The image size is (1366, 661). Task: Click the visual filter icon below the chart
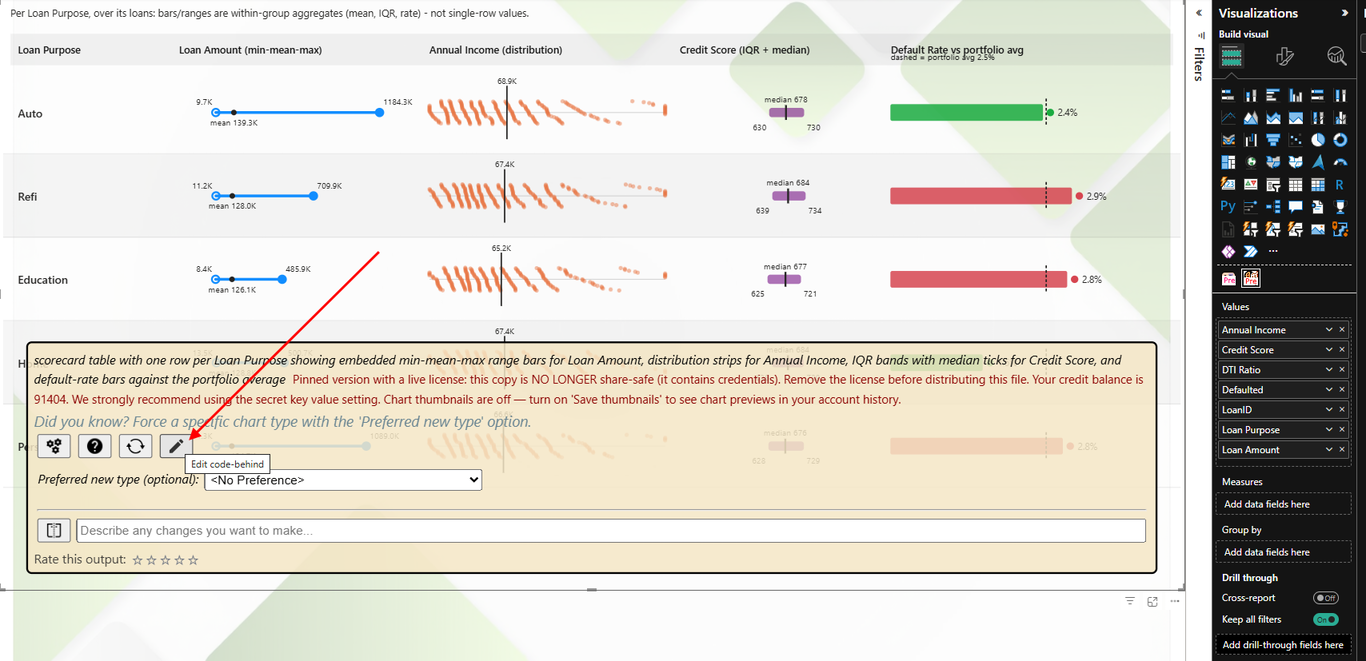[1130, 601]
